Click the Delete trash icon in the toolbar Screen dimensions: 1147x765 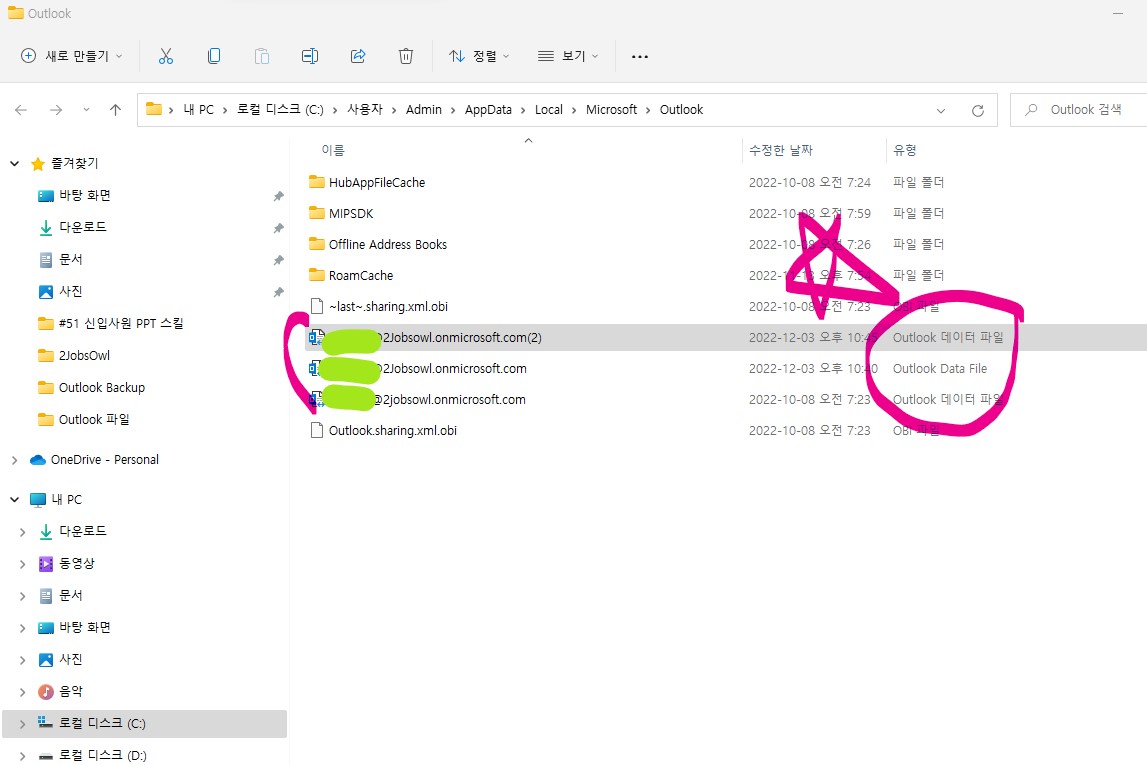click(x=406, y=56)
